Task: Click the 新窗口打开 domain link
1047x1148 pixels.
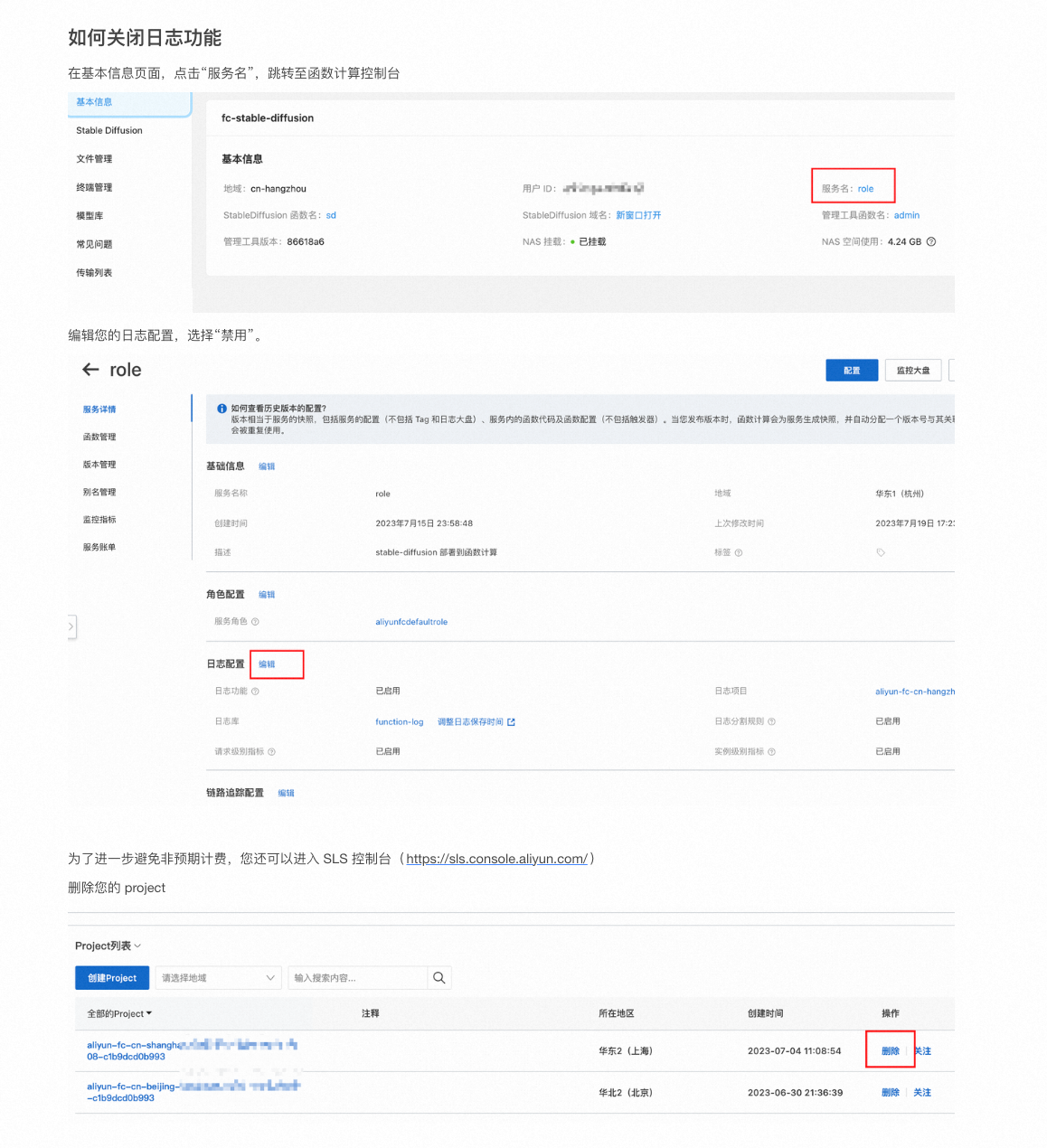Action: coord(638,215)
